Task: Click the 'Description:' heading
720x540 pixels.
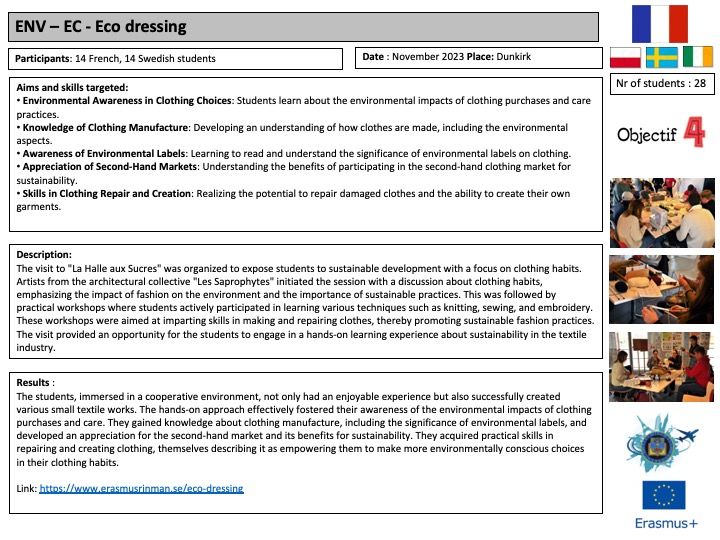Action: pyautogui.click(x=44, y=254)
